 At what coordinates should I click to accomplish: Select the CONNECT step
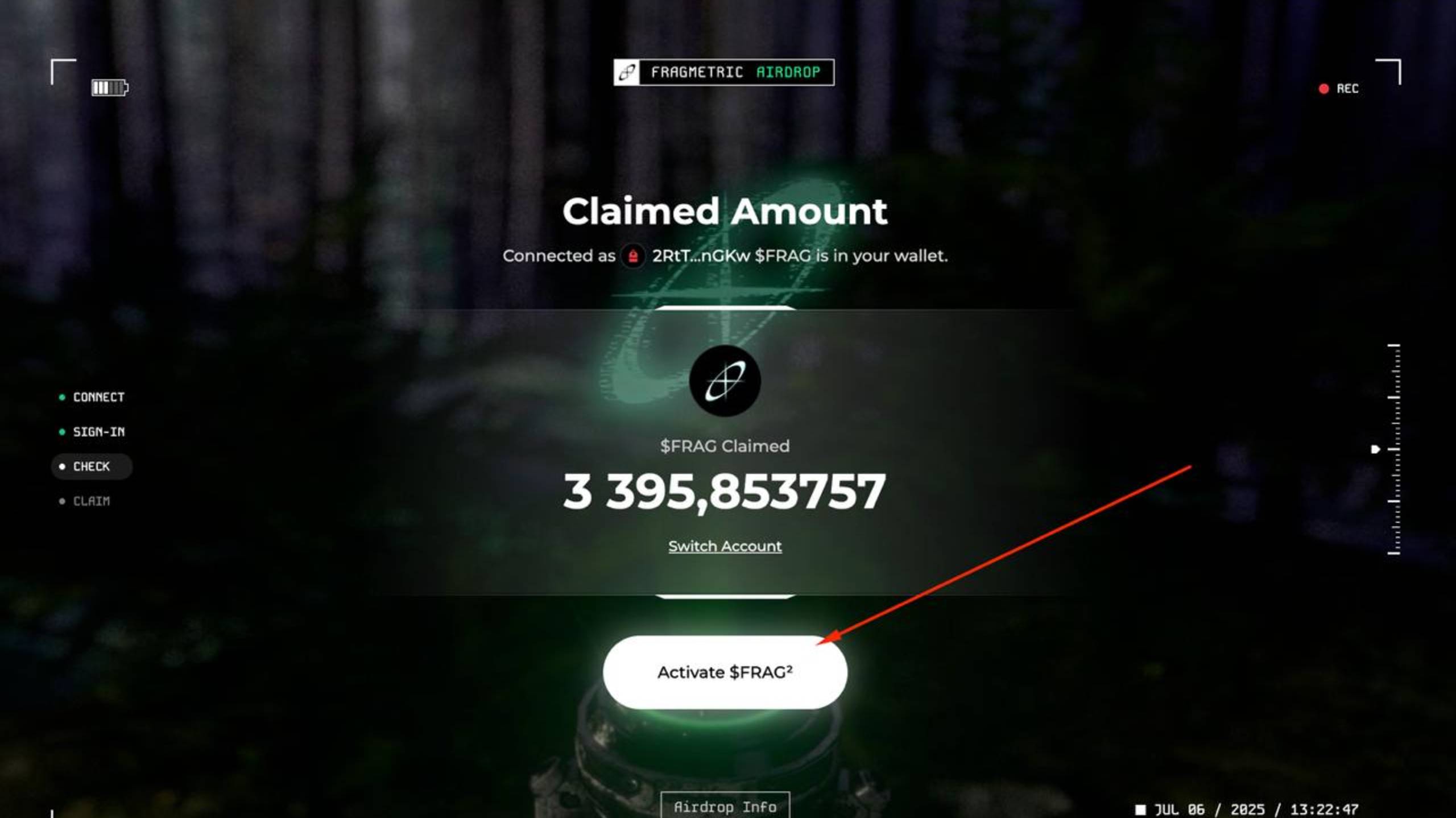point(92,397)
